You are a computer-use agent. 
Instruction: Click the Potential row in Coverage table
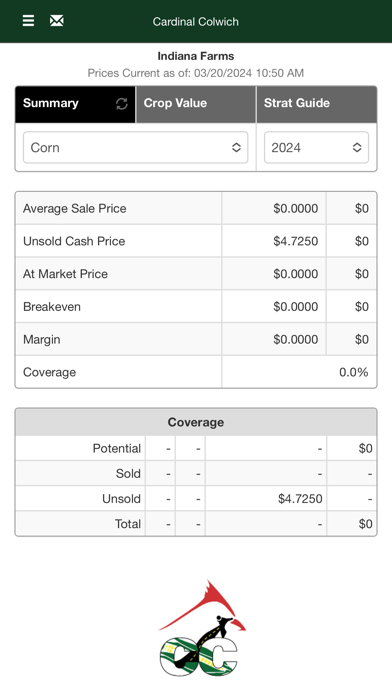pyautogui.click(x=196, y=448)
